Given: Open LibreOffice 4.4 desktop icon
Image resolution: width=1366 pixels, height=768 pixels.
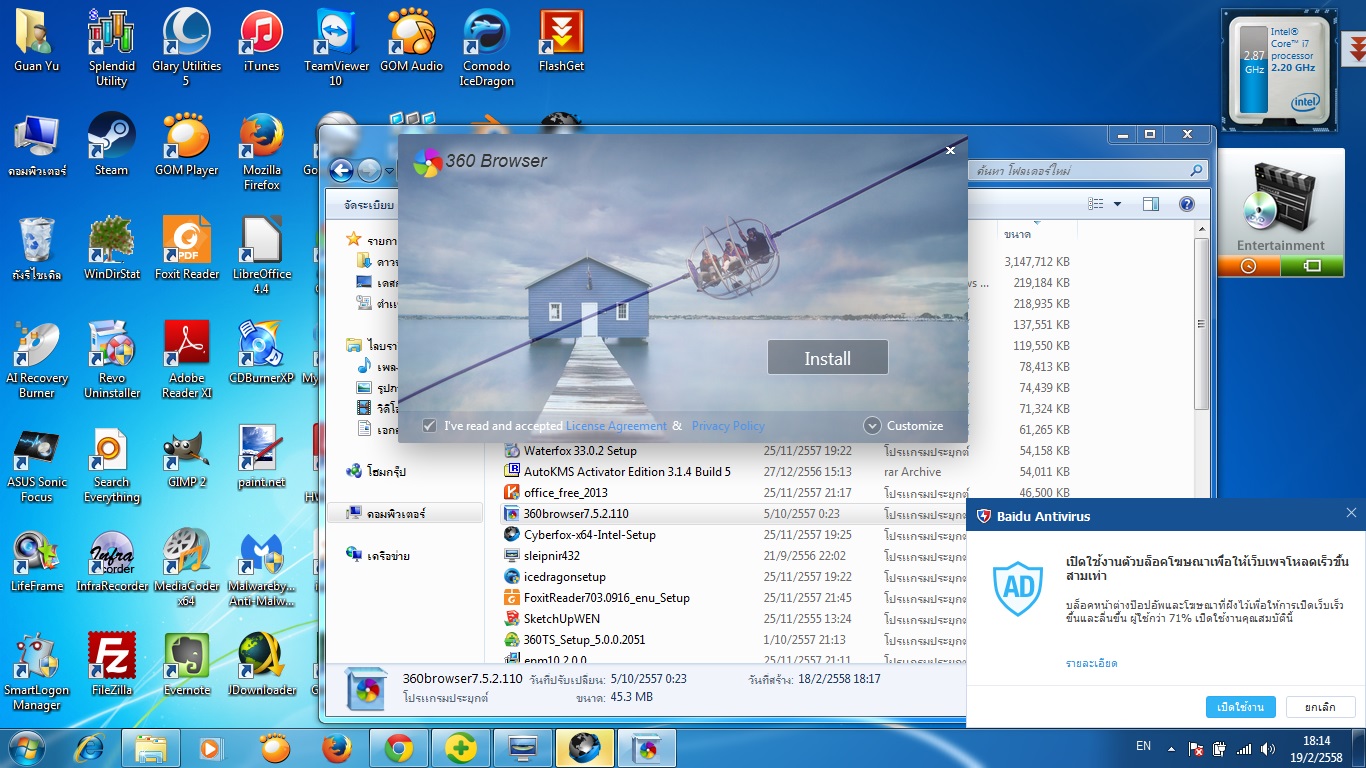Looking at the screenshot, I should 261,256.
